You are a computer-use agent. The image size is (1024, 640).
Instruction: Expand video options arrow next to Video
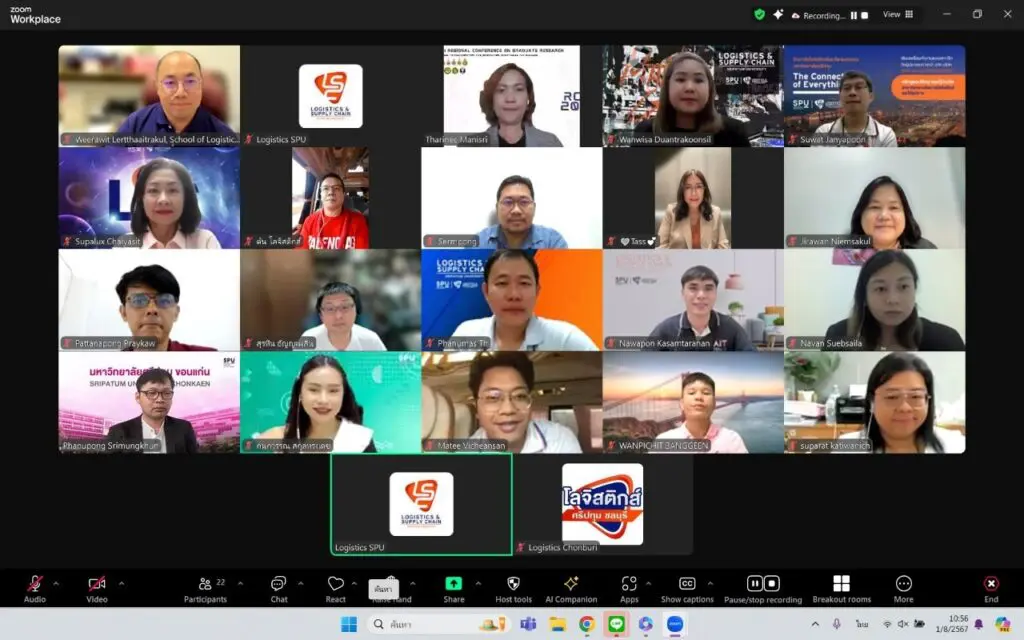121,583
